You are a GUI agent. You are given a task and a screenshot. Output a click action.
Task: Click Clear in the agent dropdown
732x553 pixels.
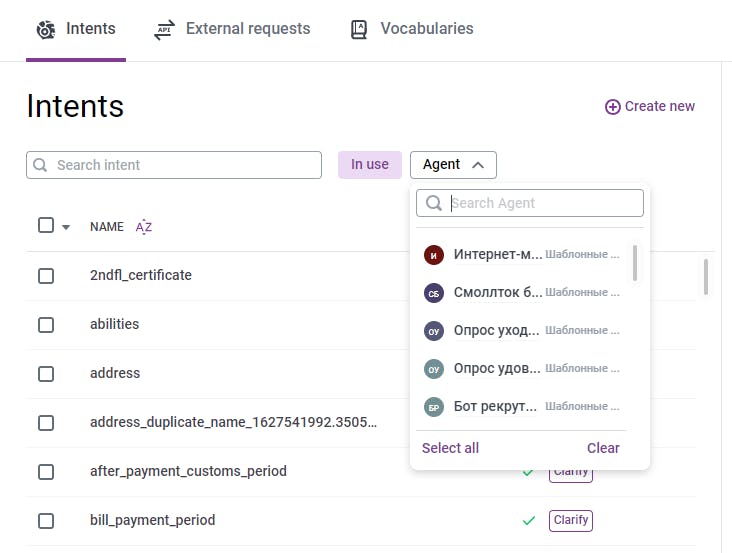point(603,448)
